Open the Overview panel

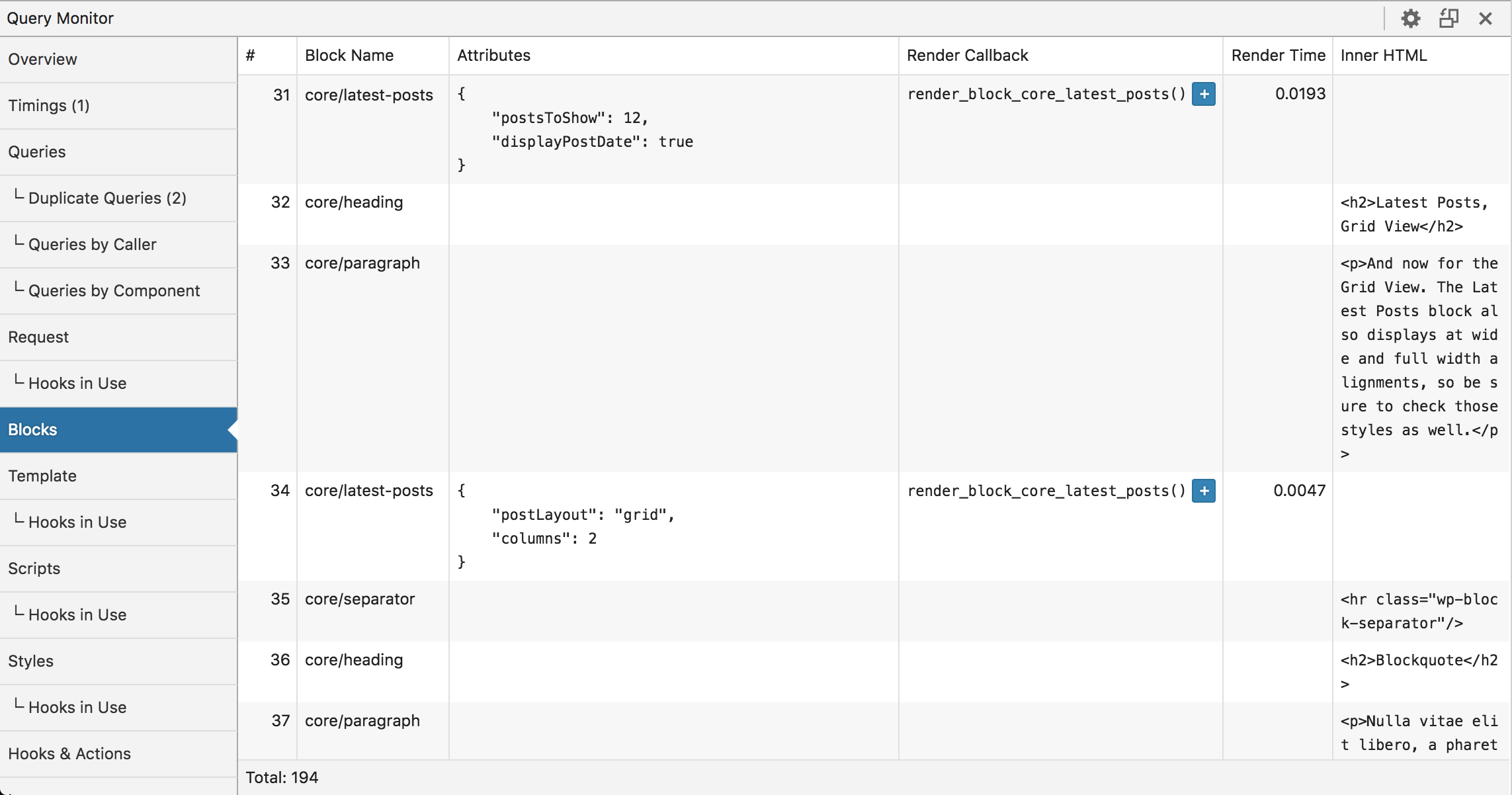coord(118,60)
